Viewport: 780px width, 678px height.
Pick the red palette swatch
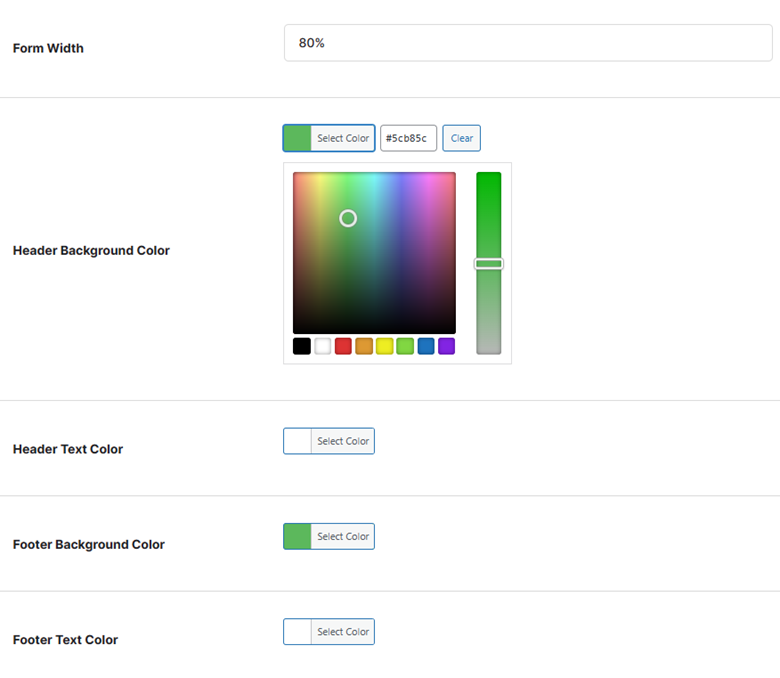[343, 346]
